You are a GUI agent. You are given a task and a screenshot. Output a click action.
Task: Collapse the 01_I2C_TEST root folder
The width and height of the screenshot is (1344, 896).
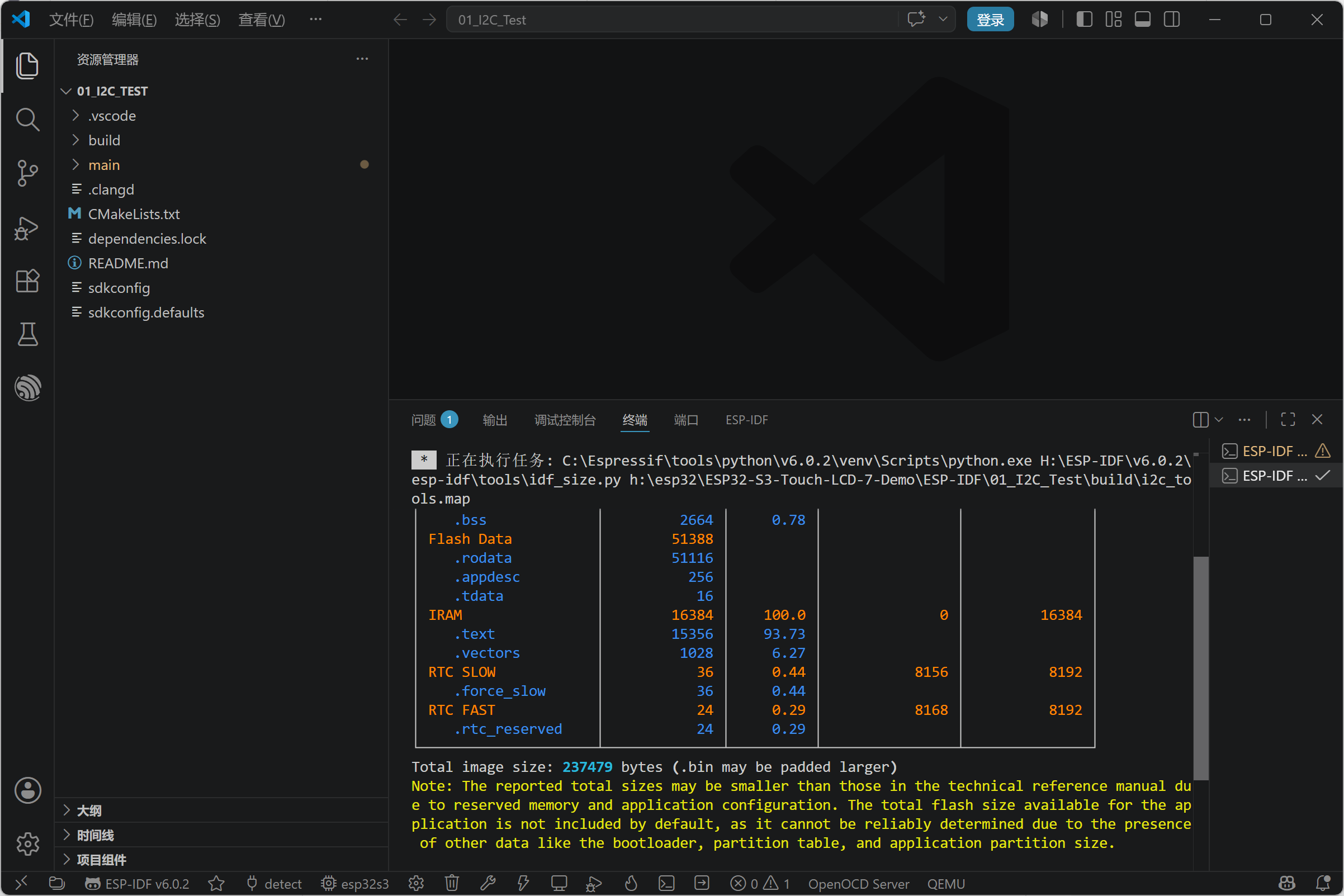tap(222, 91)
